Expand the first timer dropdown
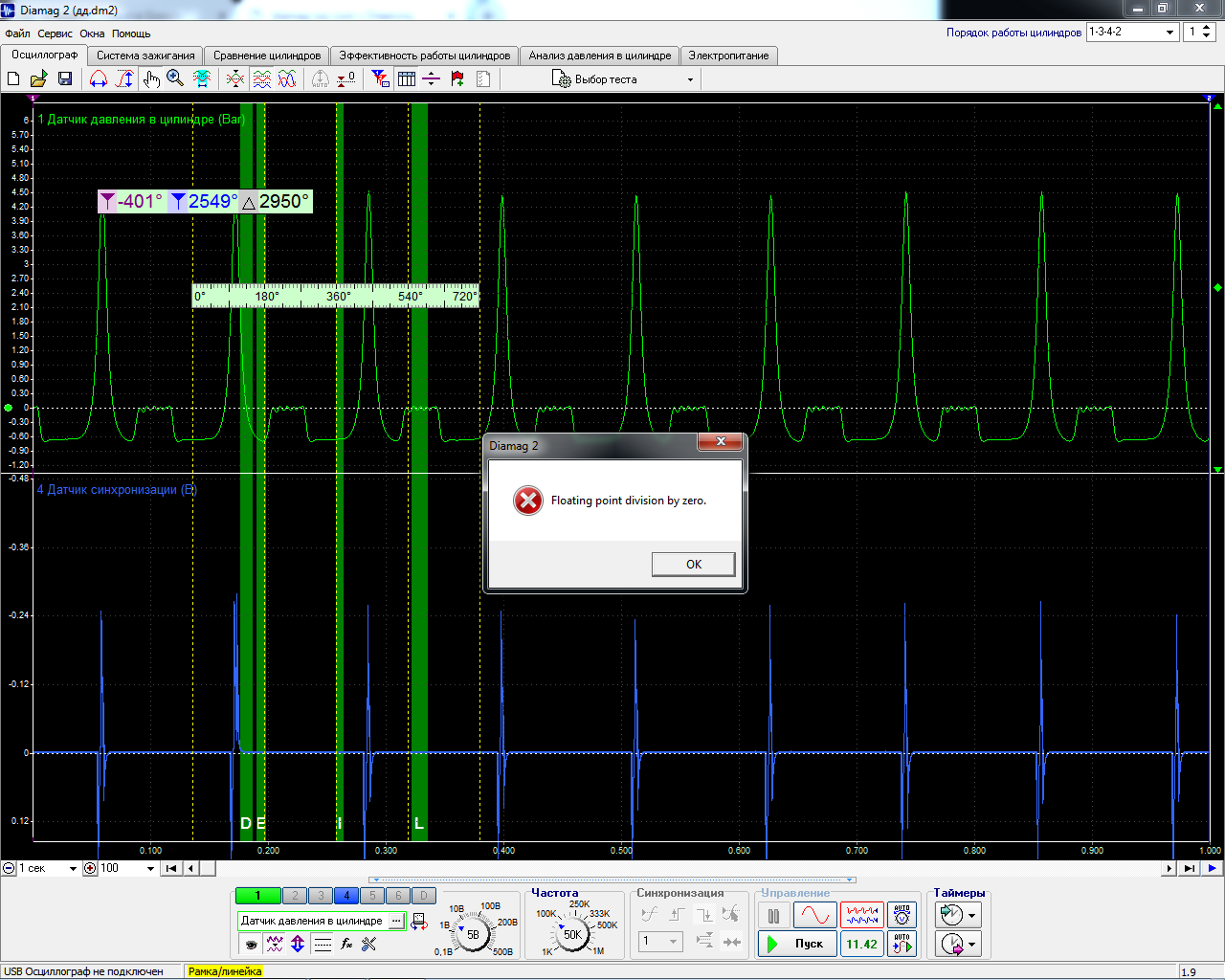The height and width of the screenshot is (980, 1225). click(x=973, y=915)
